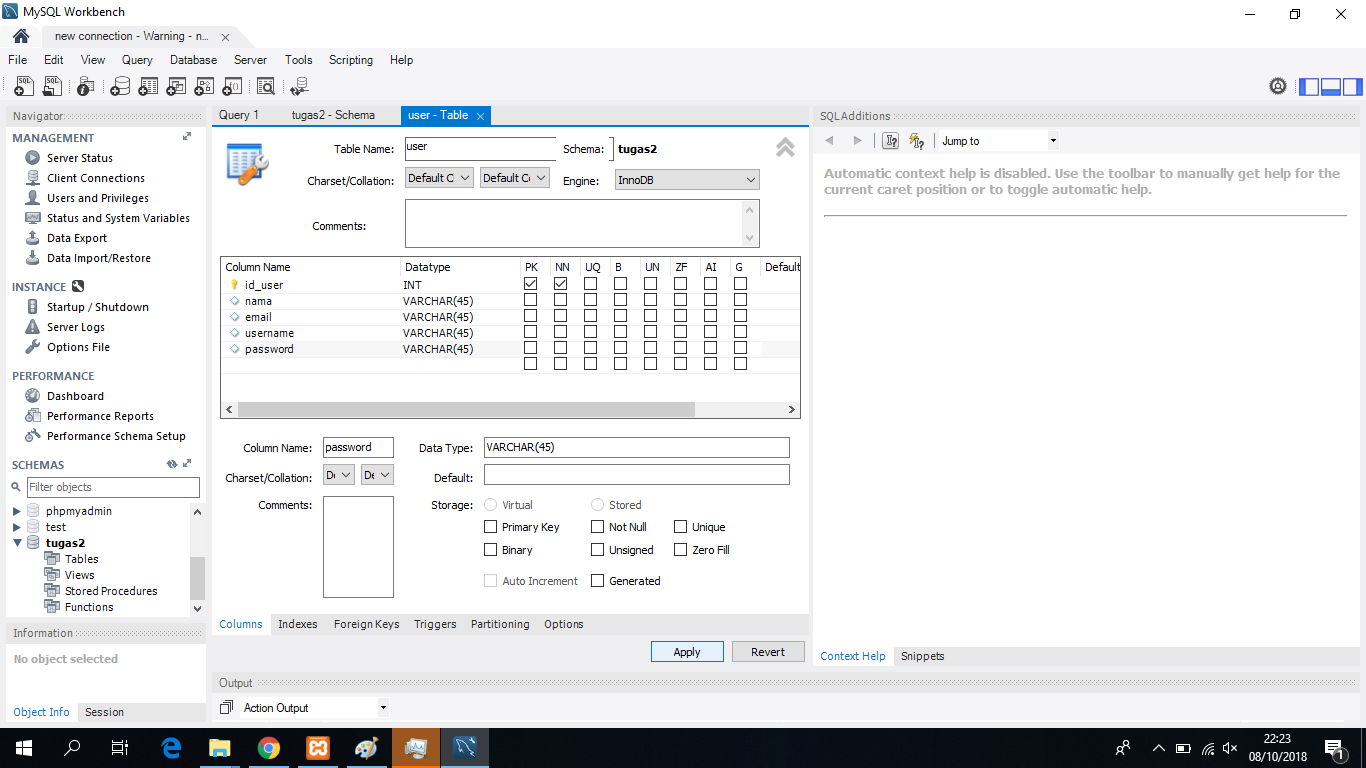Click the Revert button
This screenshot has width=1366, height=768.
click(x=768, y=652)
